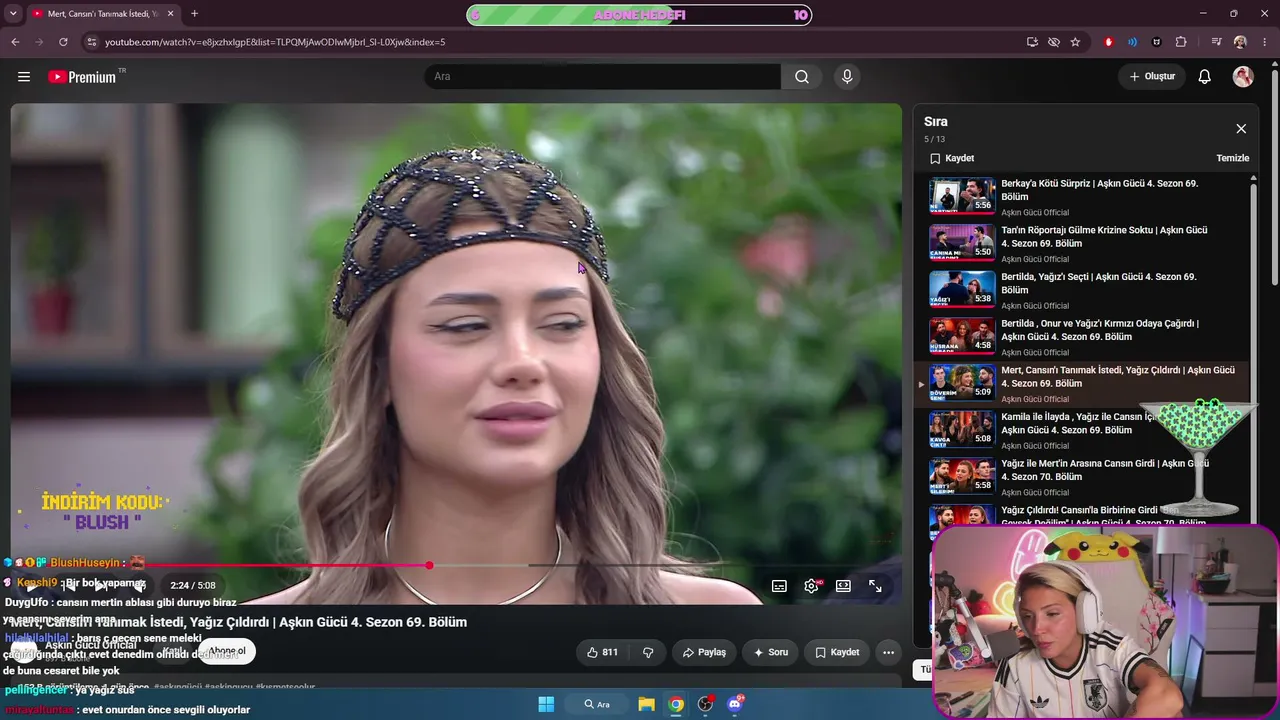Bookmark this page with the star
This screenshot has width=1280, height=720.
pyautogui.click(x=1075, y=42)
